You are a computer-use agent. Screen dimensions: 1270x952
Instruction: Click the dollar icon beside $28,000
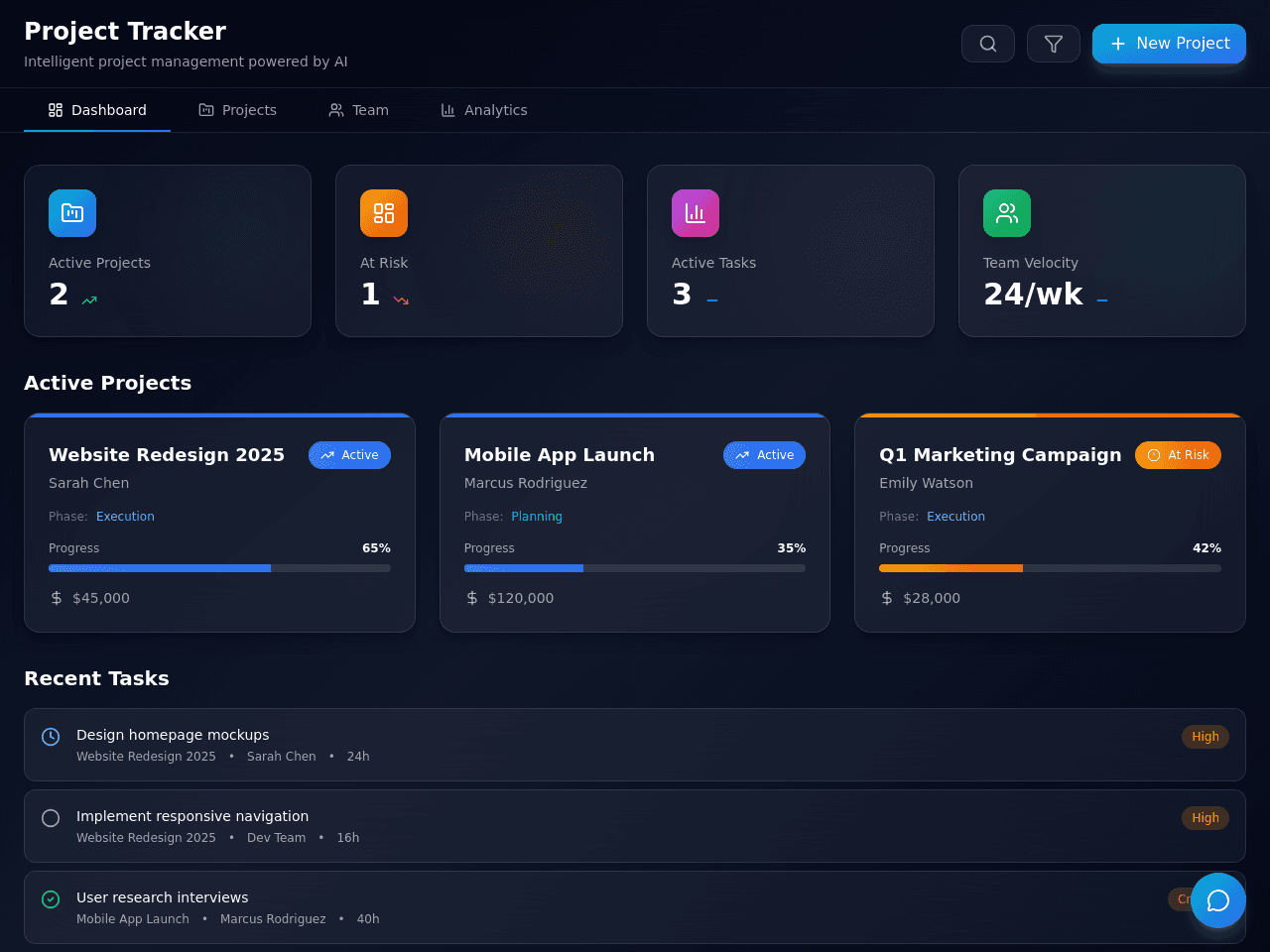tap(887, 598)
